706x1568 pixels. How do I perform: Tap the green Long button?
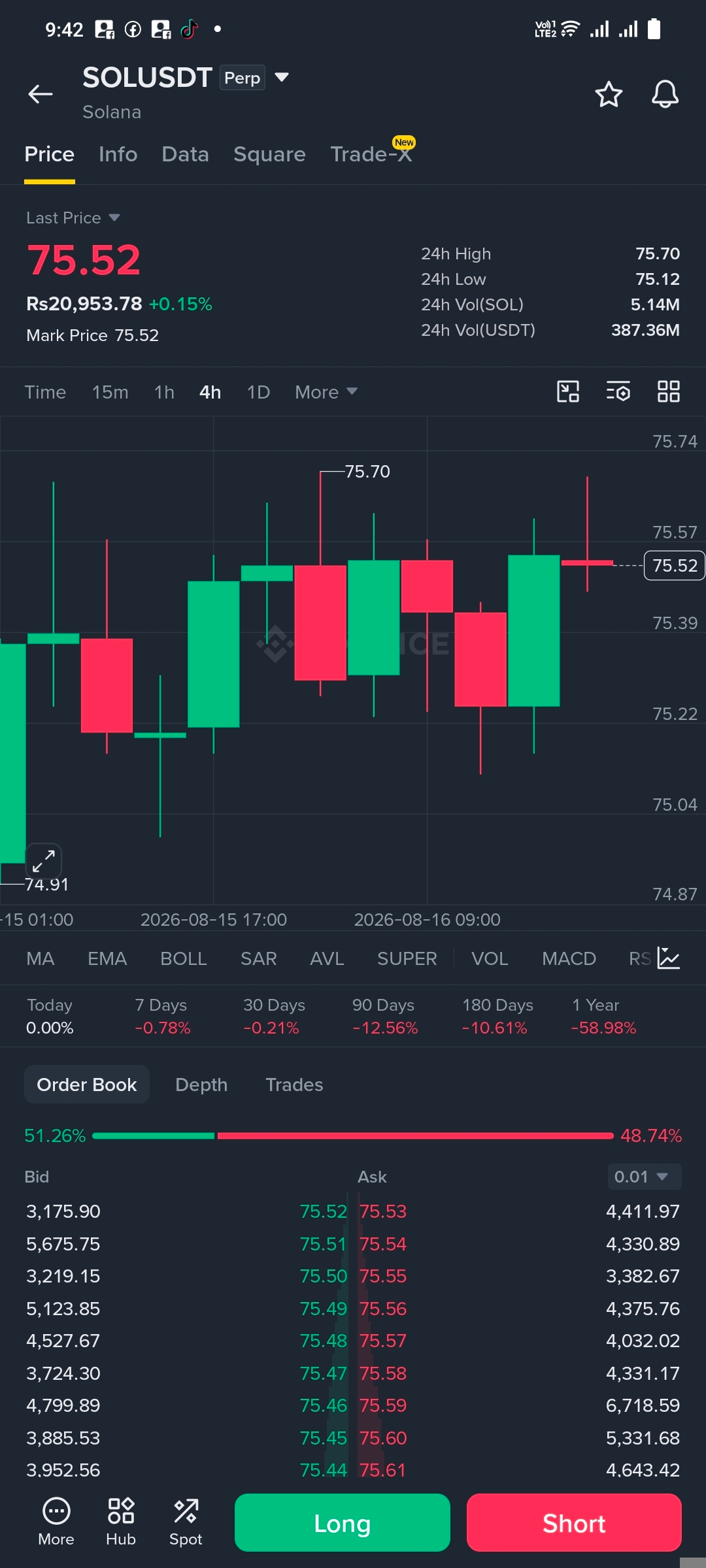tap(343, 1523)
